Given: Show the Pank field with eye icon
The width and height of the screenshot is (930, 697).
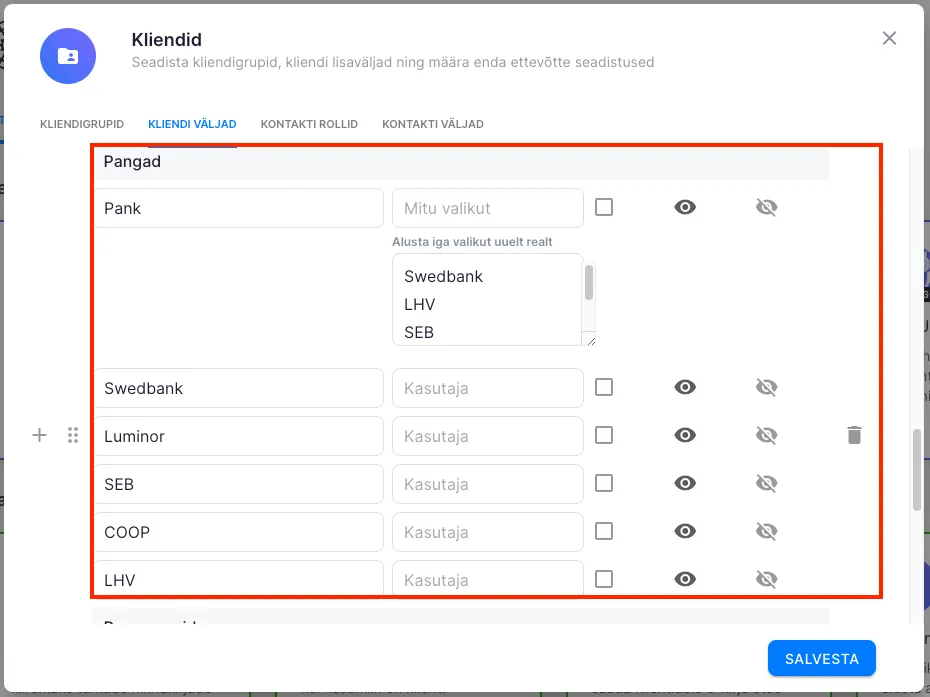Looking at the screenshot, I should 685,207.
